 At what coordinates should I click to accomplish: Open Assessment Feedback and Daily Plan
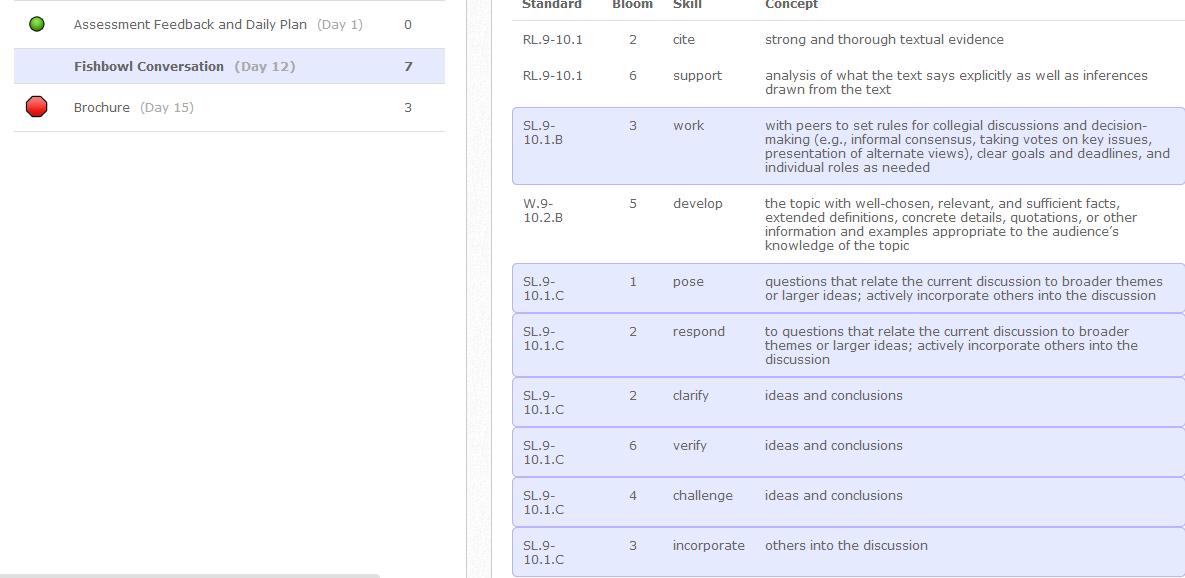(x=190, y=24)
